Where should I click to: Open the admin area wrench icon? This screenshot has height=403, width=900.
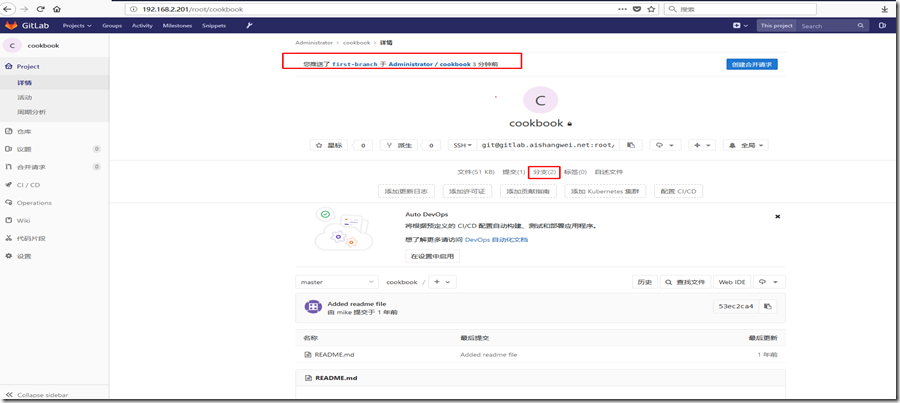tap(249, 25)
